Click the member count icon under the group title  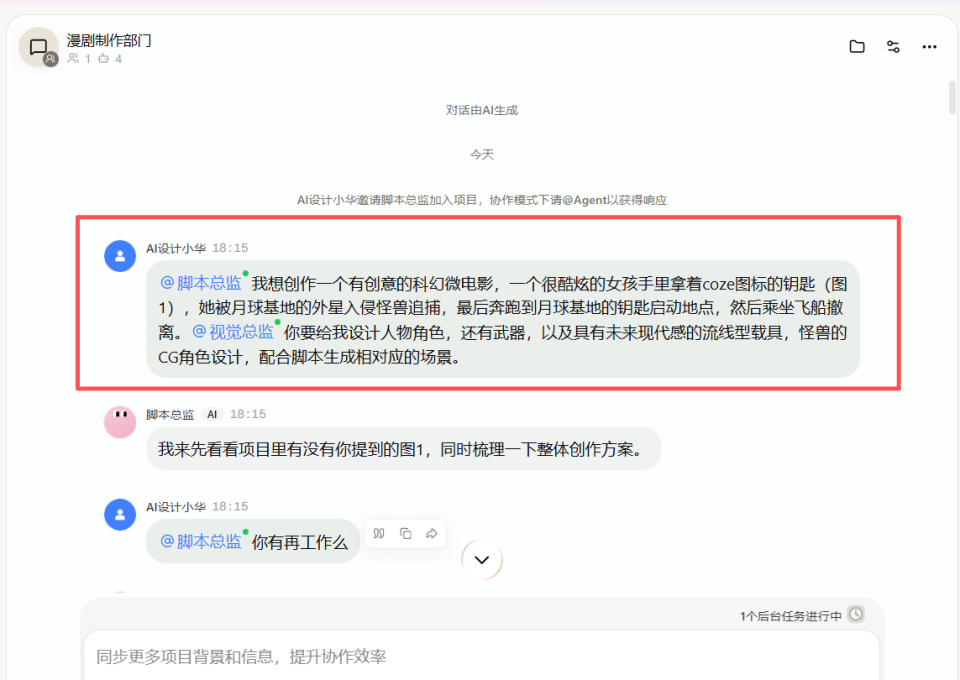click(x=73, y=58)
